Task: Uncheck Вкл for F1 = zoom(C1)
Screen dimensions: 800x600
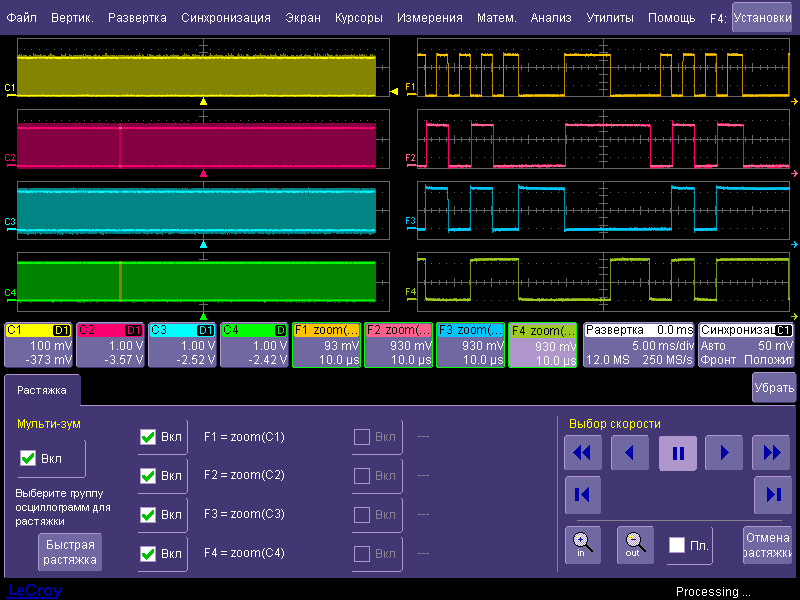Action: point(148,437)
